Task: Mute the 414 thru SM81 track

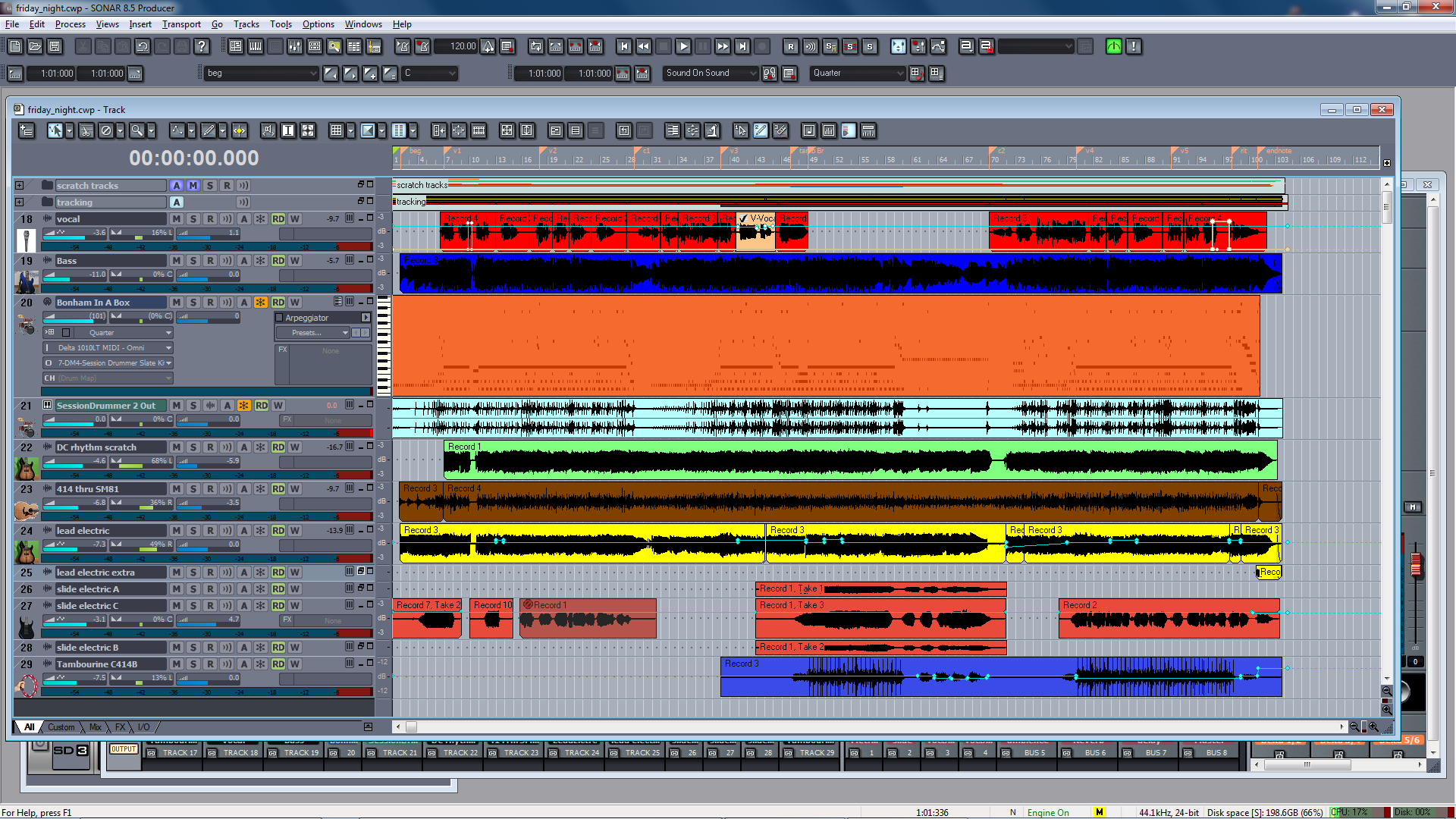Action: tap(177, 489)
